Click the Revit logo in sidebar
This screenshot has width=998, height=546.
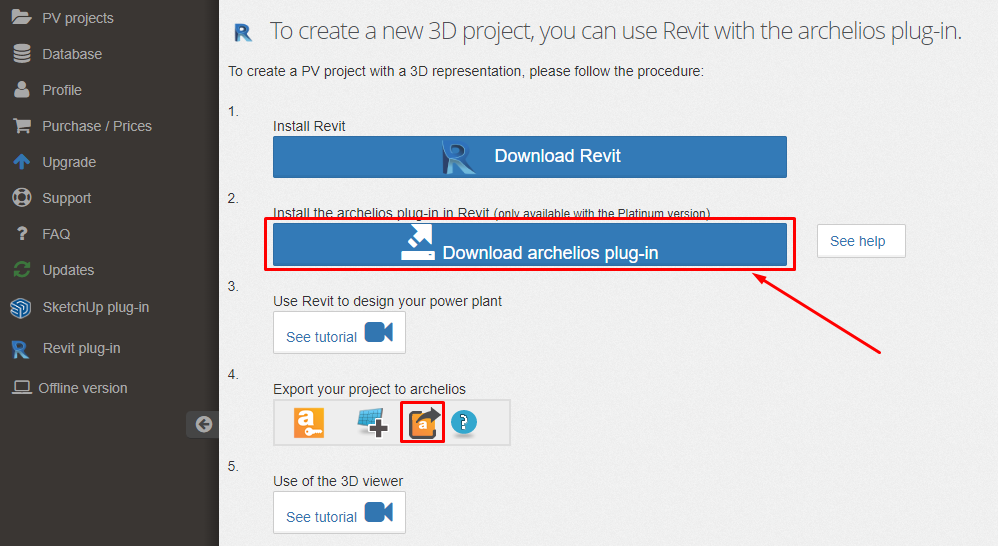coord(20,349)
